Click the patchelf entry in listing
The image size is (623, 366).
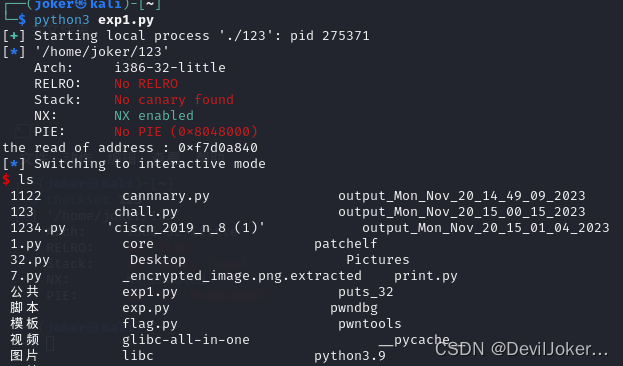[346, 244]
